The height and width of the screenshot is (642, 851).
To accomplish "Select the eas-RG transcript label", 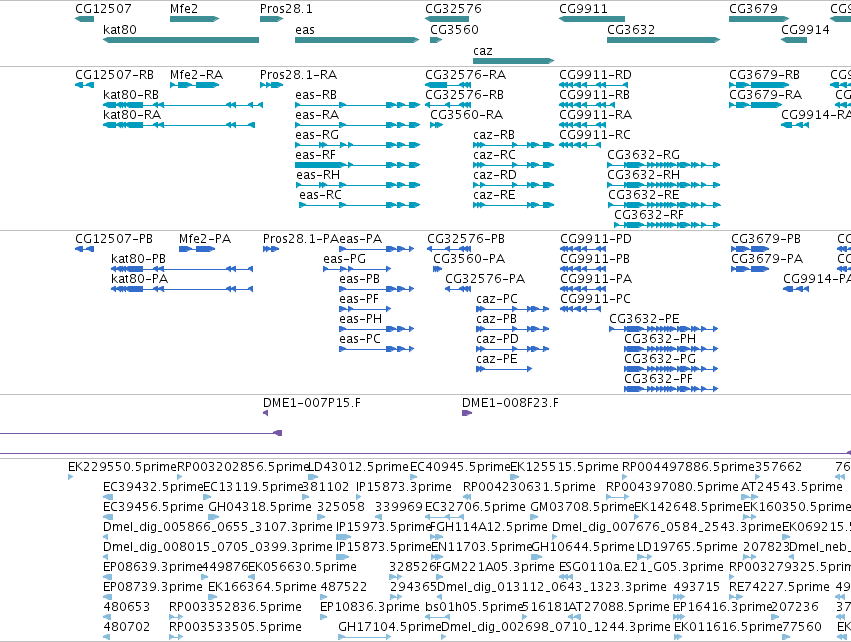I will 317,135.
